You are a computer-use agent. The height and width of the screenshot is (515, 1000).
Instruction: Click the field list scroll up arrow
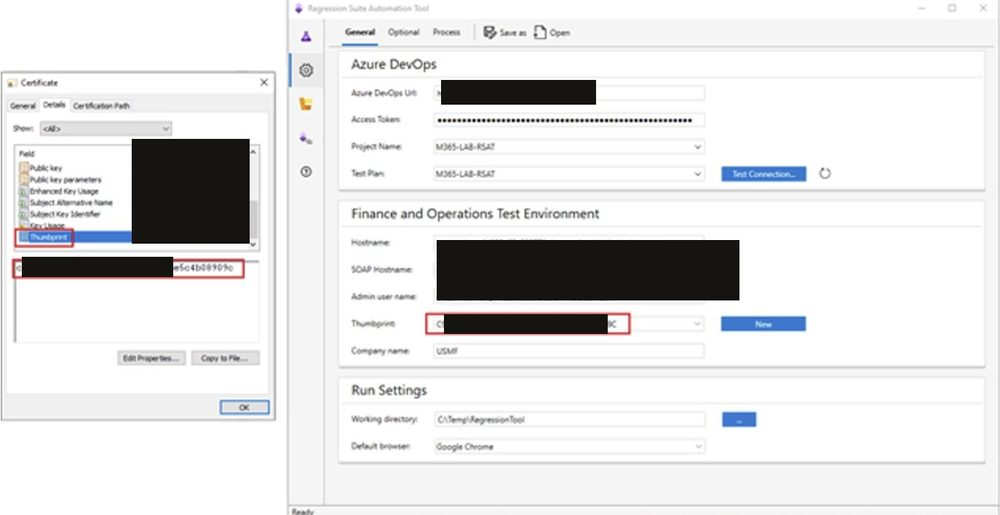[x=254, y=152]
